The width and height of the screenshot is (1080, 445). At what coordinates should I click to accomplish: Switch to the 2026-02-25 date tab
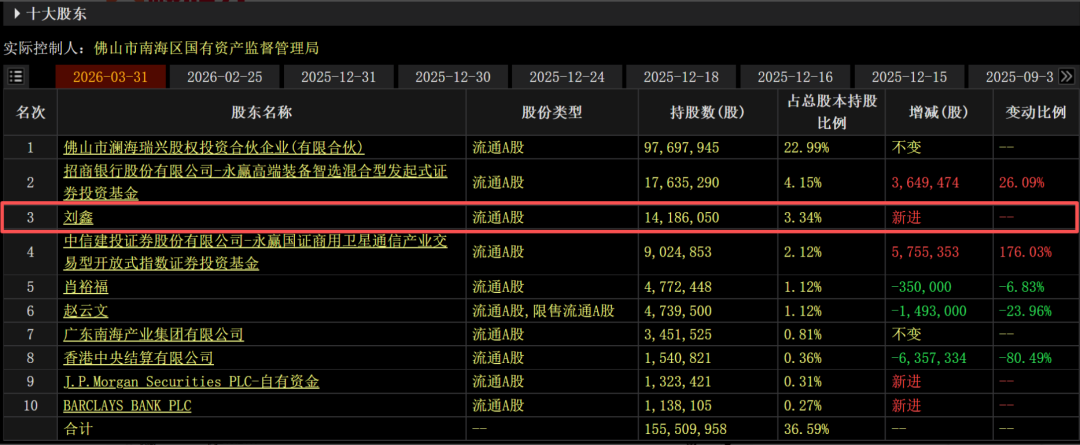coord(224,77)
